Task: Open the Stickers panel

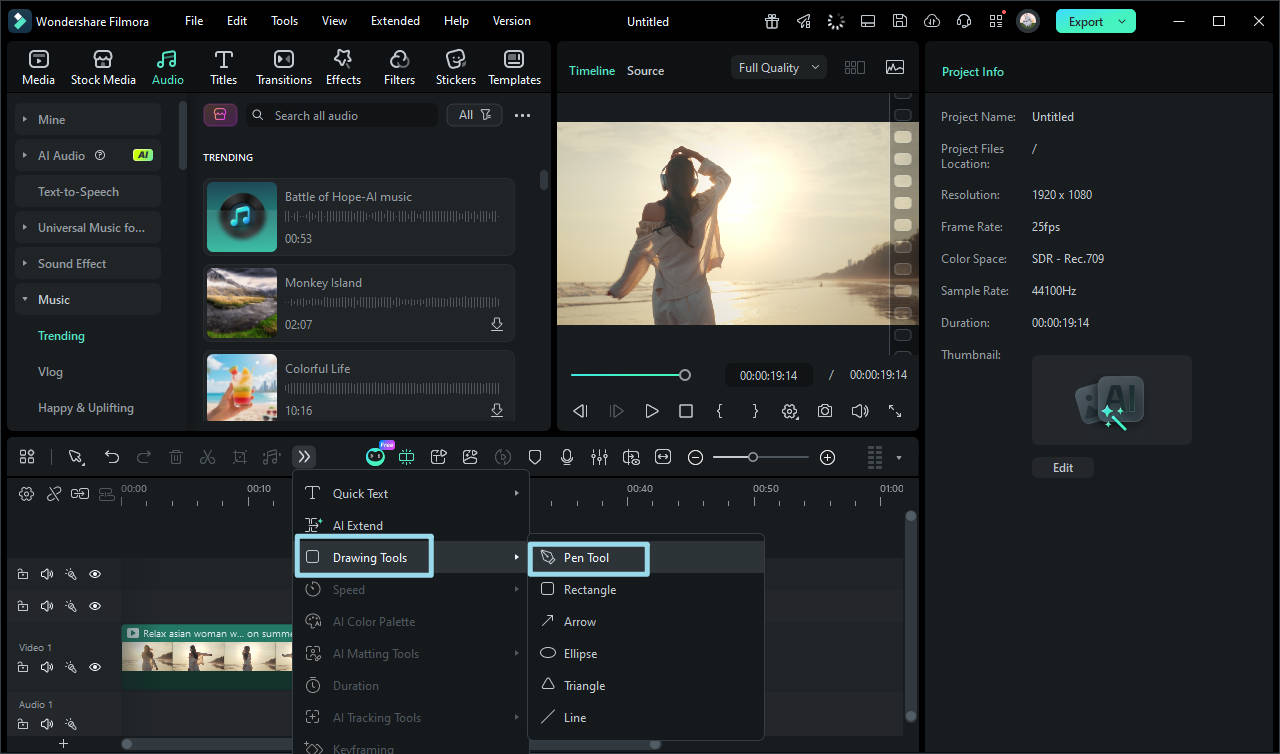Action: tap(455, 67)
